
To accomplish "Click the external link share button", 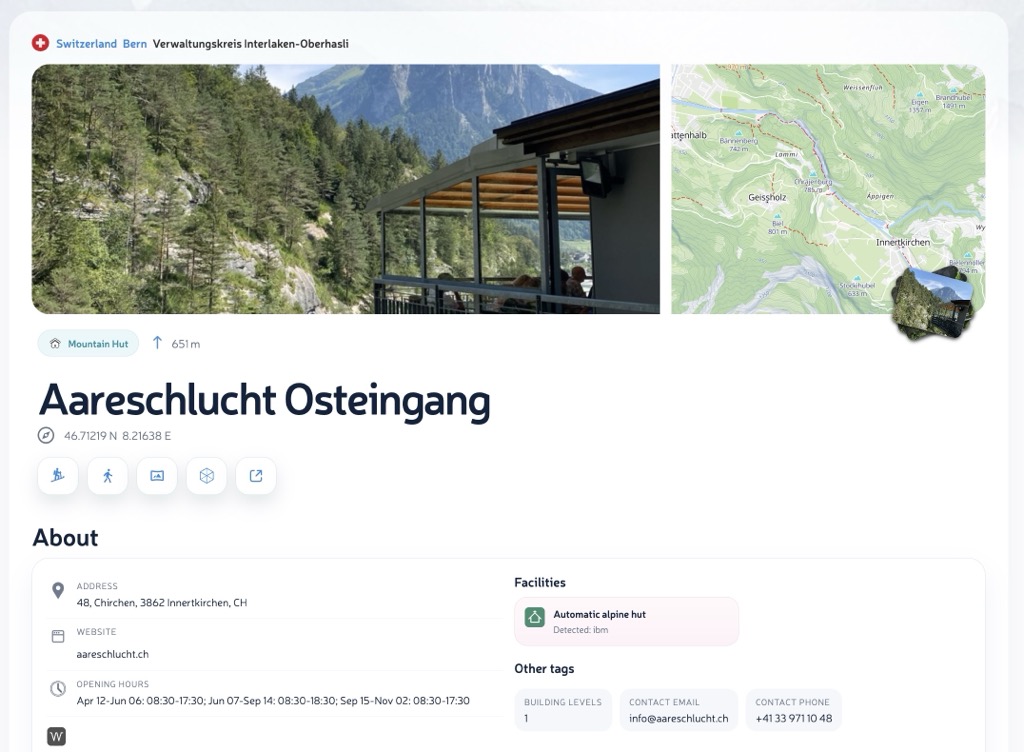I will pyautogui.click(x=256, y=476).
